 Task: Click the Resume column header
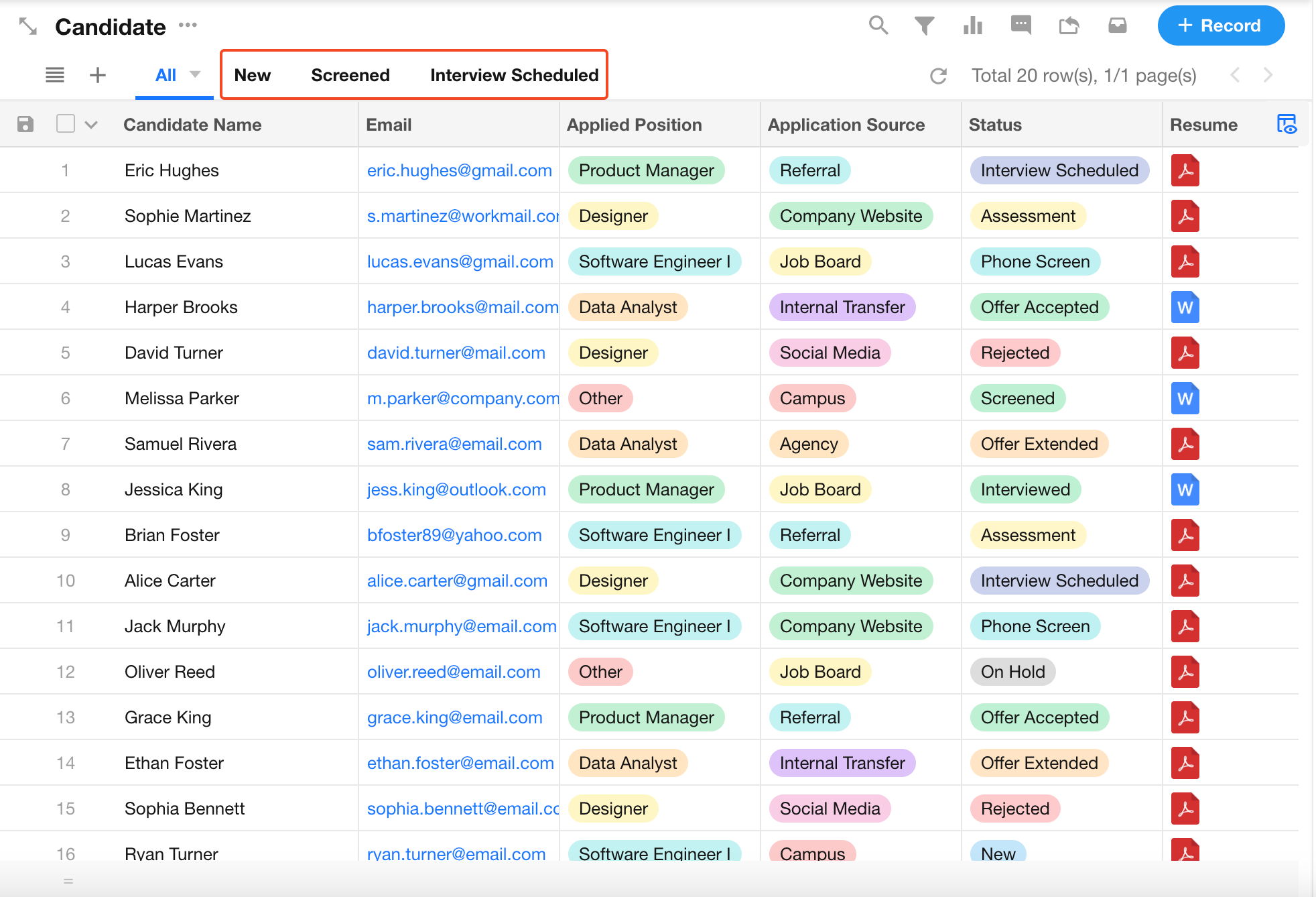[1203, 125]
